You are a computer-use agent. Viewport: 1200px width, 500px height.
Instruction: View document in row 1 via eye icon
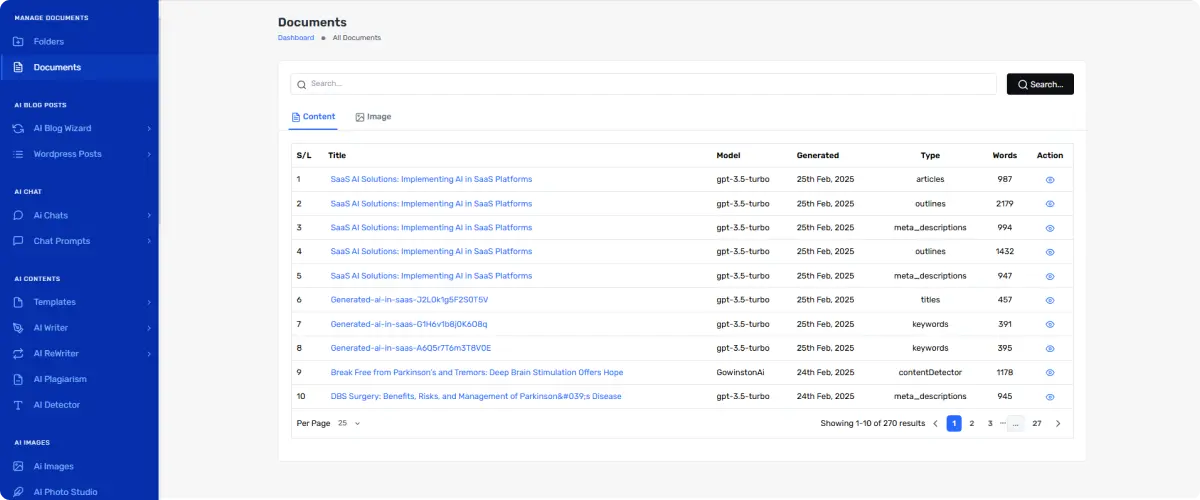pos(1050,180)
